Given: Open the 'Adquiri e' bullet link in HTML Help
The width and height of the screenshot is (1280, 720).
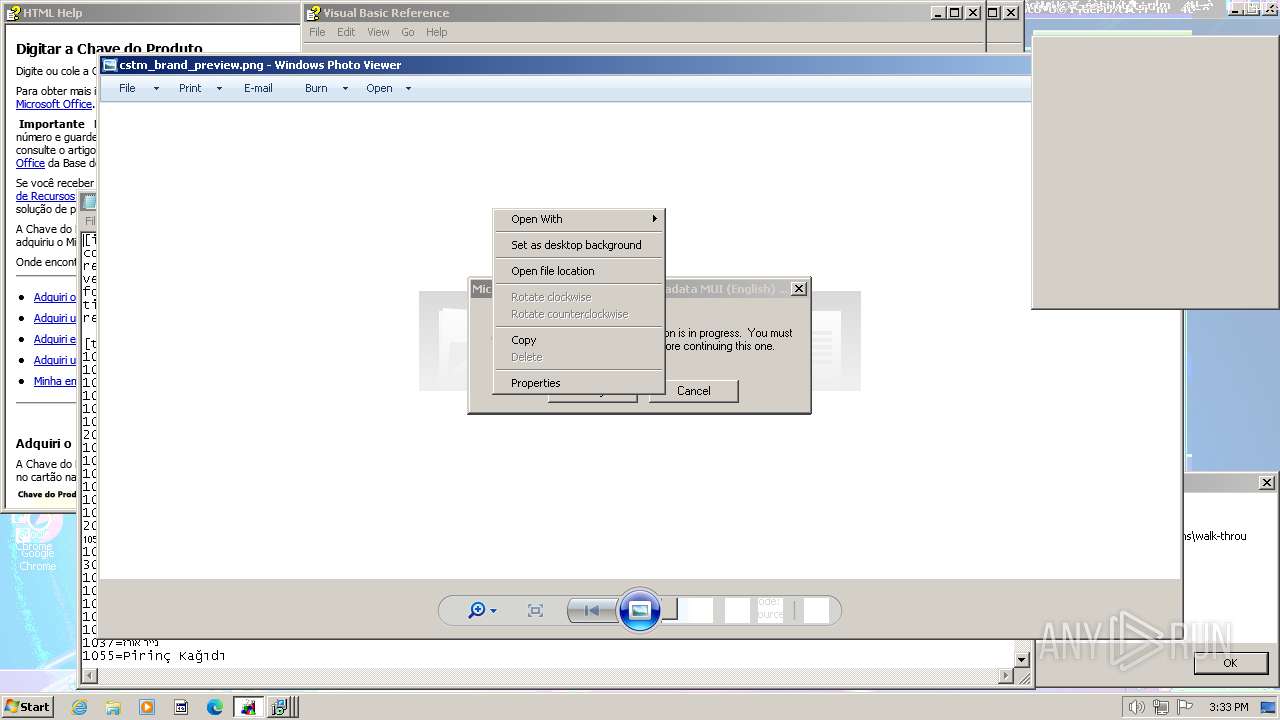Looking at the screenshot, I should (x=55, y=339).
